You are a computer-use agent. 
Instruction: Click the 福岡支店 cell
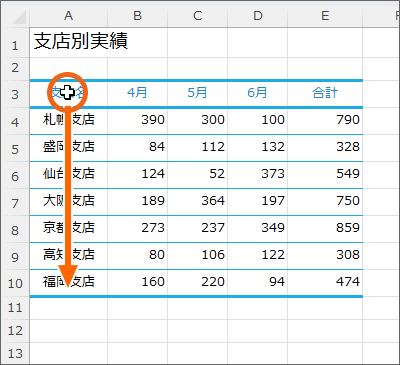coord(69,283)
